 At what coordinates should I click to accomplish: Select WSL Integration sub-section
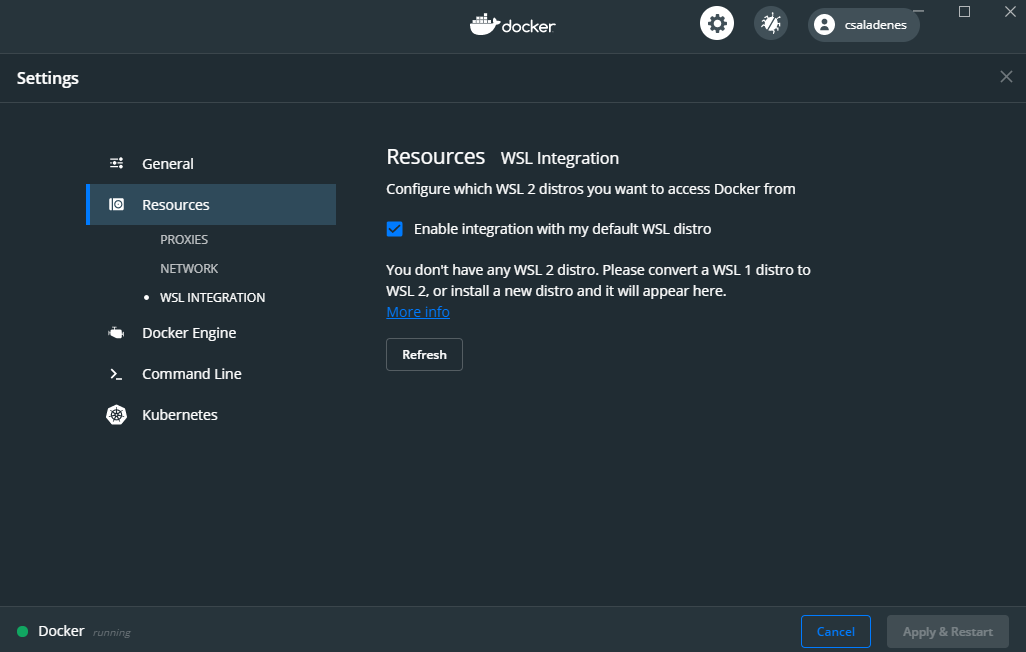[x=213, y=297]
